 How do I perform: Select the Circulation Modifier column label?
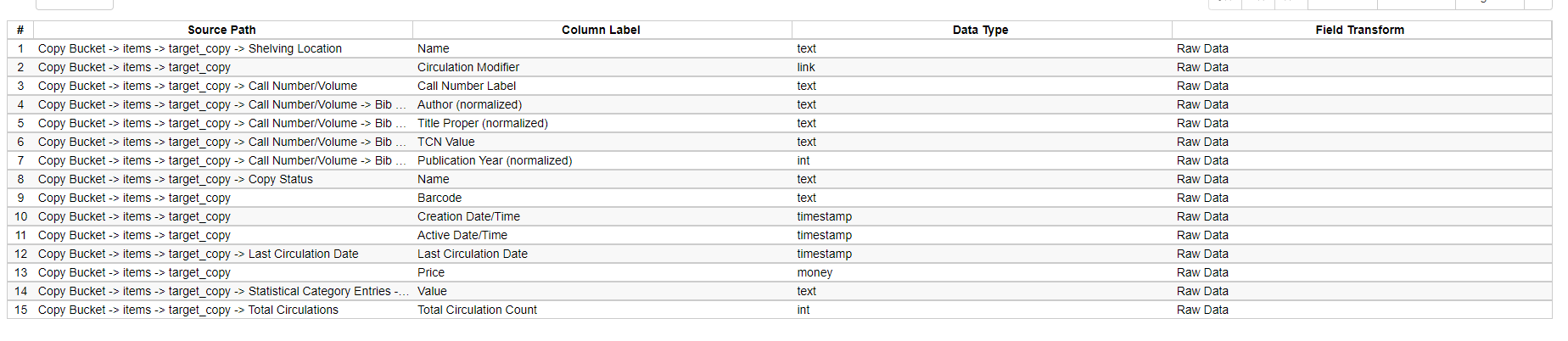pyautogui.click(x=468, y=67)
